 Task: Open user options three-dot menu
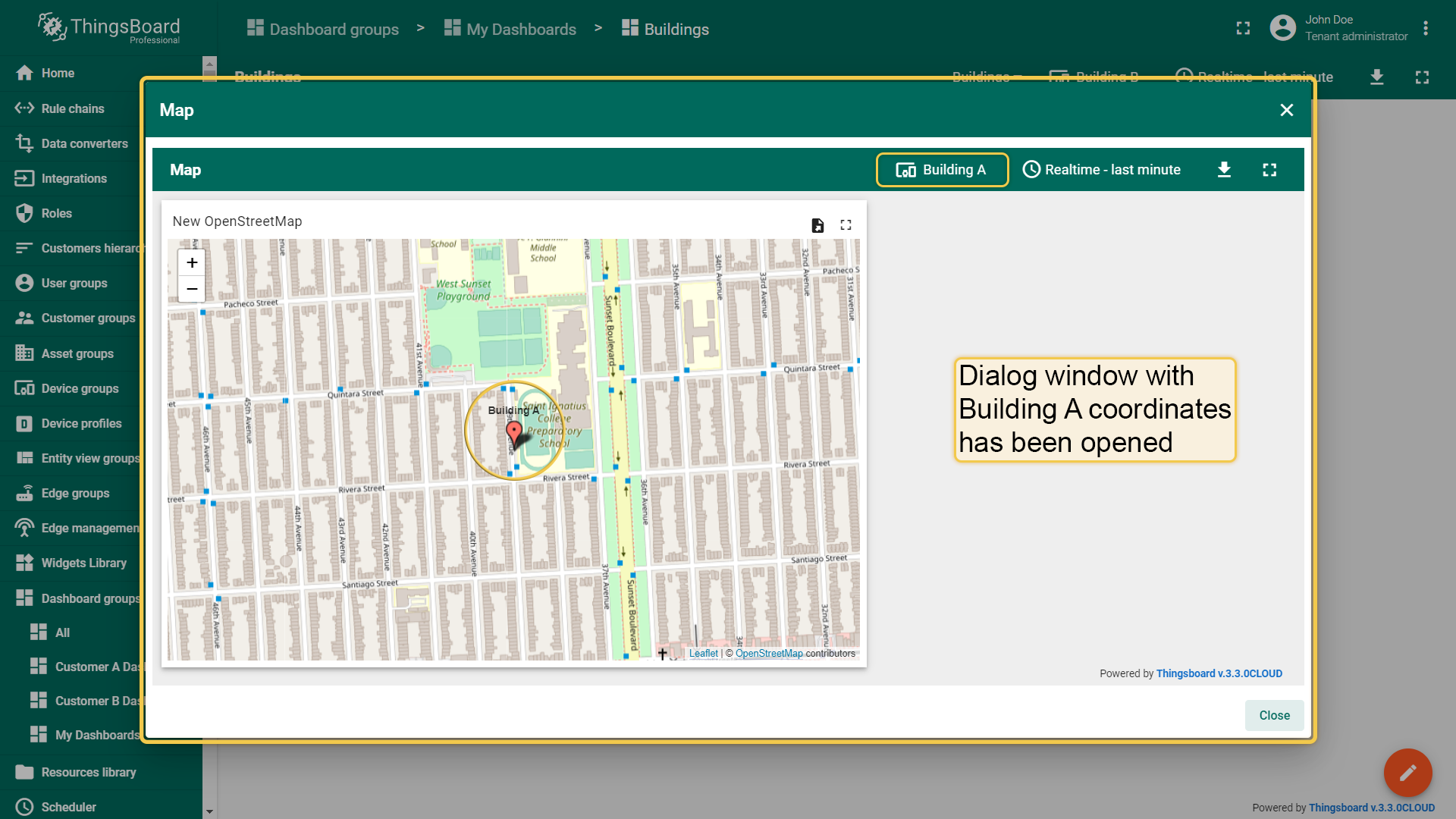point(1426,28)
